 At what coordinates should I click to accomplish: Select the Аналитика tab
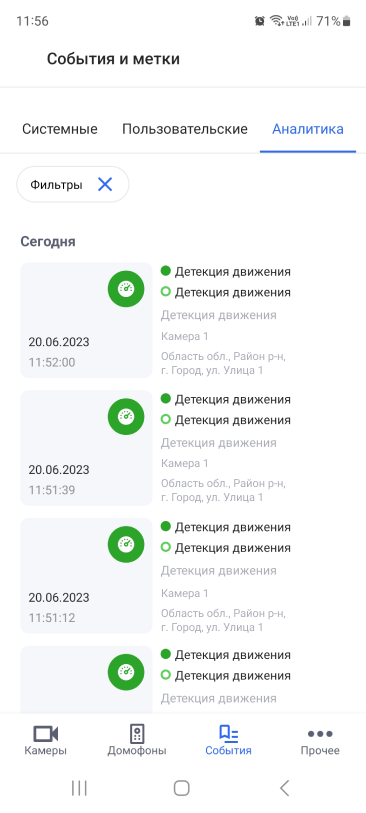tap(308, 129)
